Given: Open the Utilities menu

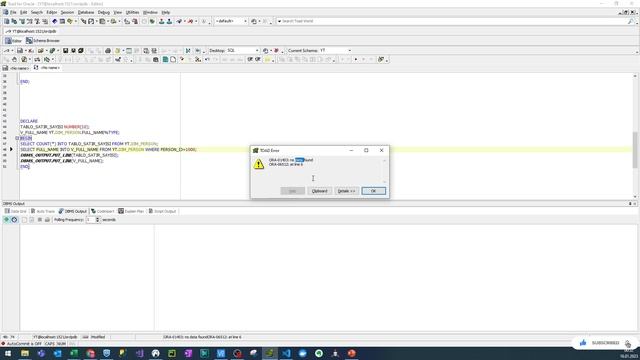Looking at the screenshot, I should (x=132, y=13).
